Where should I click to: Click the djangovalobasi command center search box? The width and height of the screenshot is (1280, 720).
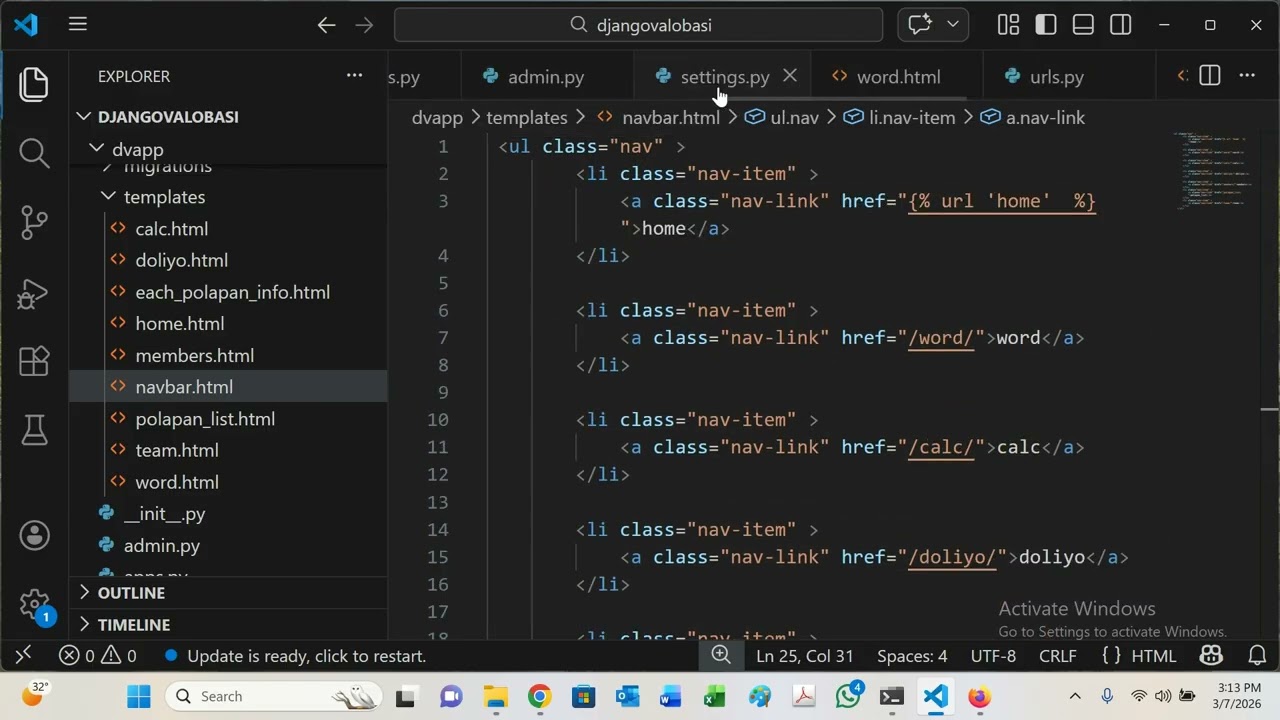[639, 25]
